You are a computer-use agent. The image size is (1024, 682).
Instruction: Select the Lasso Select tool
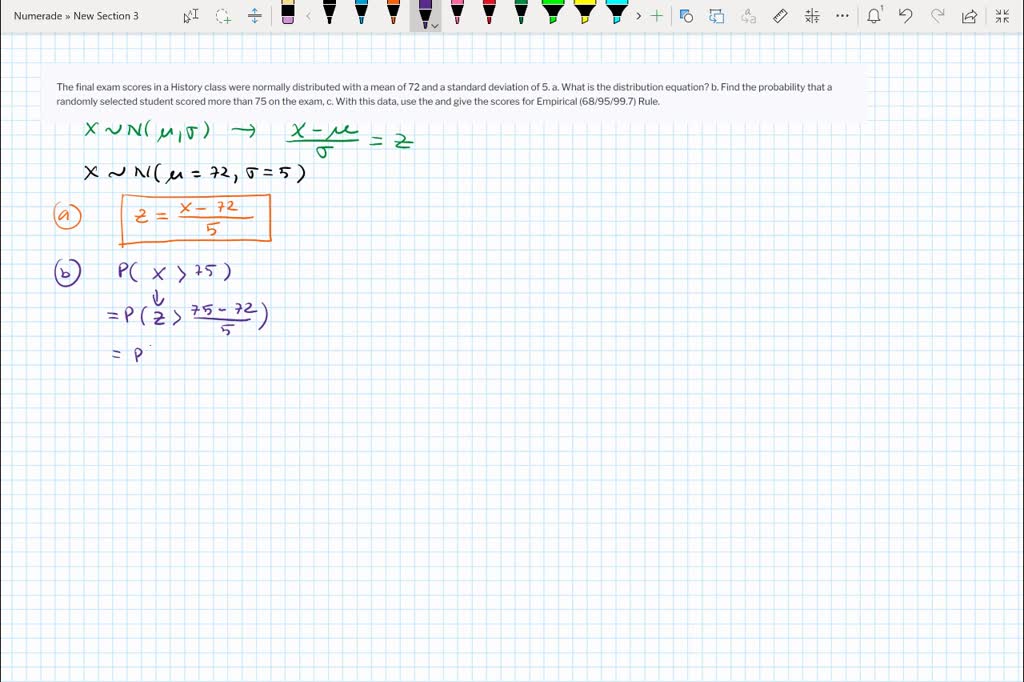(x=222, y=16)
